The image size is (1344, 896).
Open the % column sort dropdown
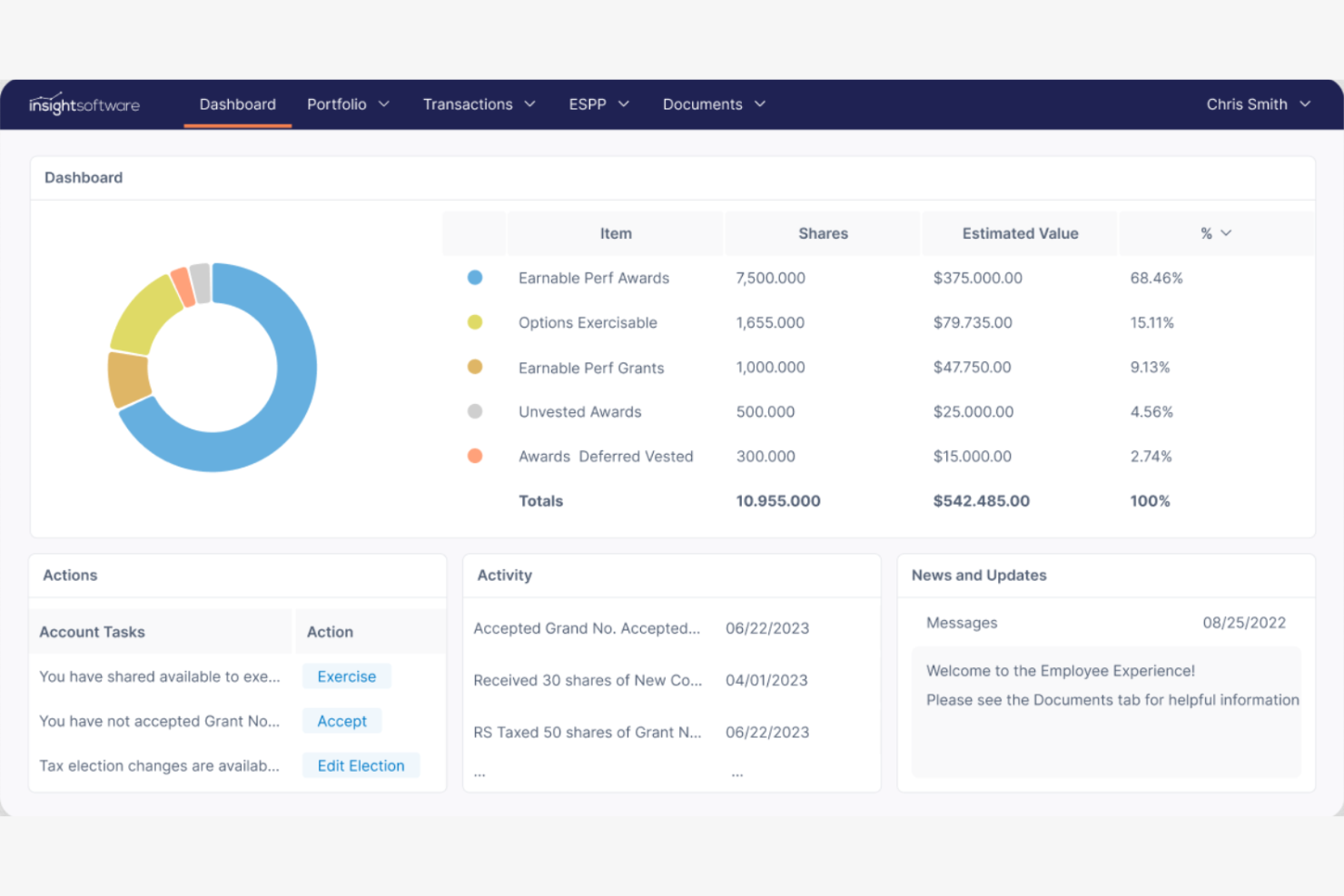(x=1217, y=233)
